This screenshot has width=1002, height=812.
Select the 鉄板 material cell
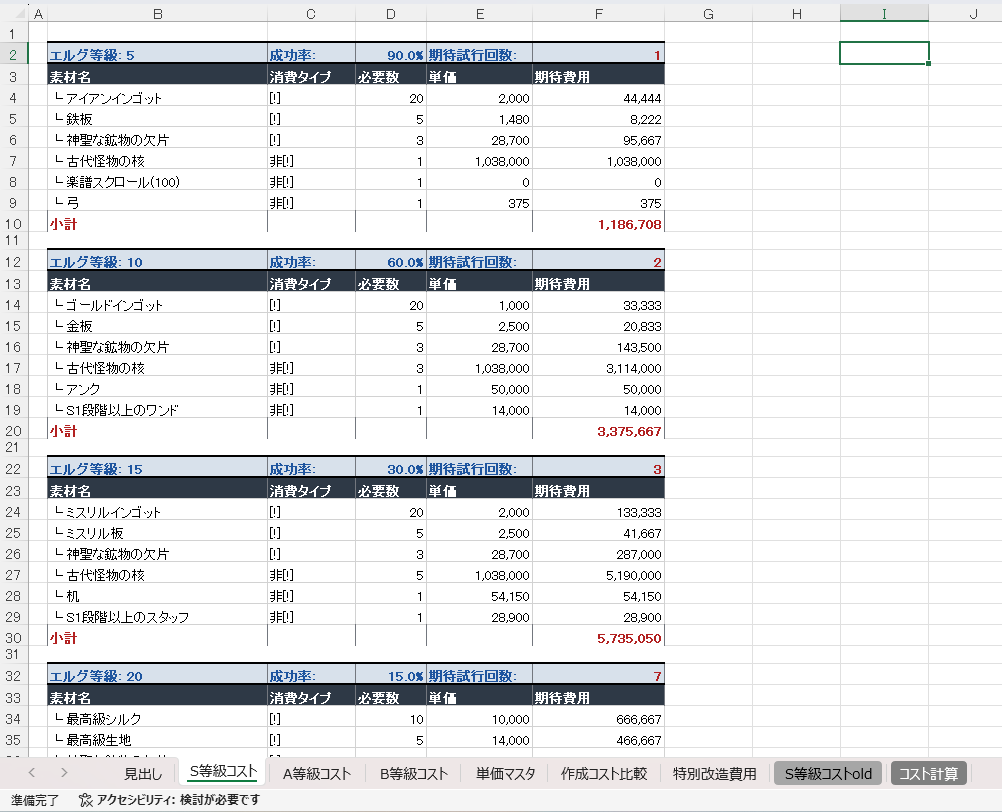click(157, 119)
